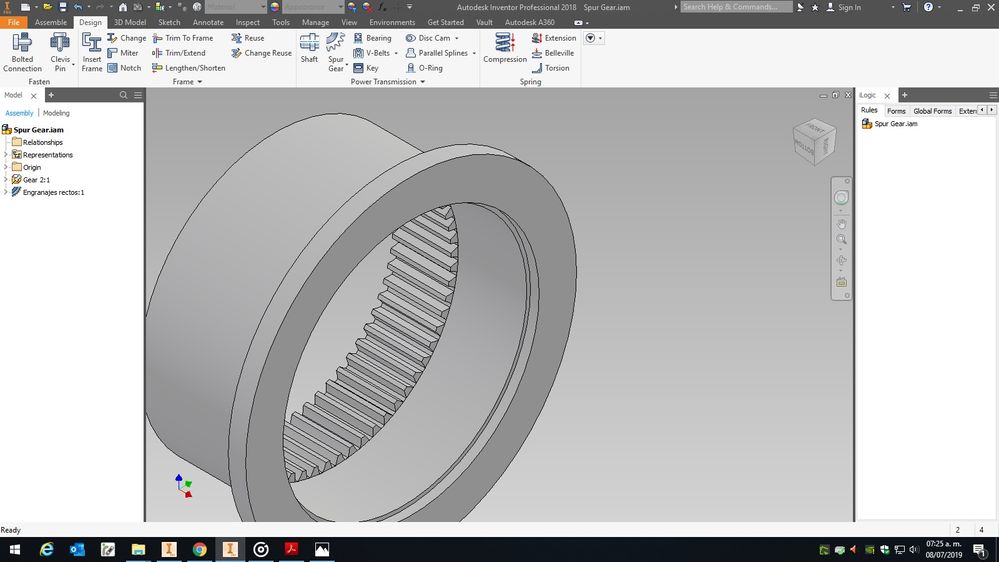Select Spur Gear.iam in iLogic Rules

pos(889,124)
